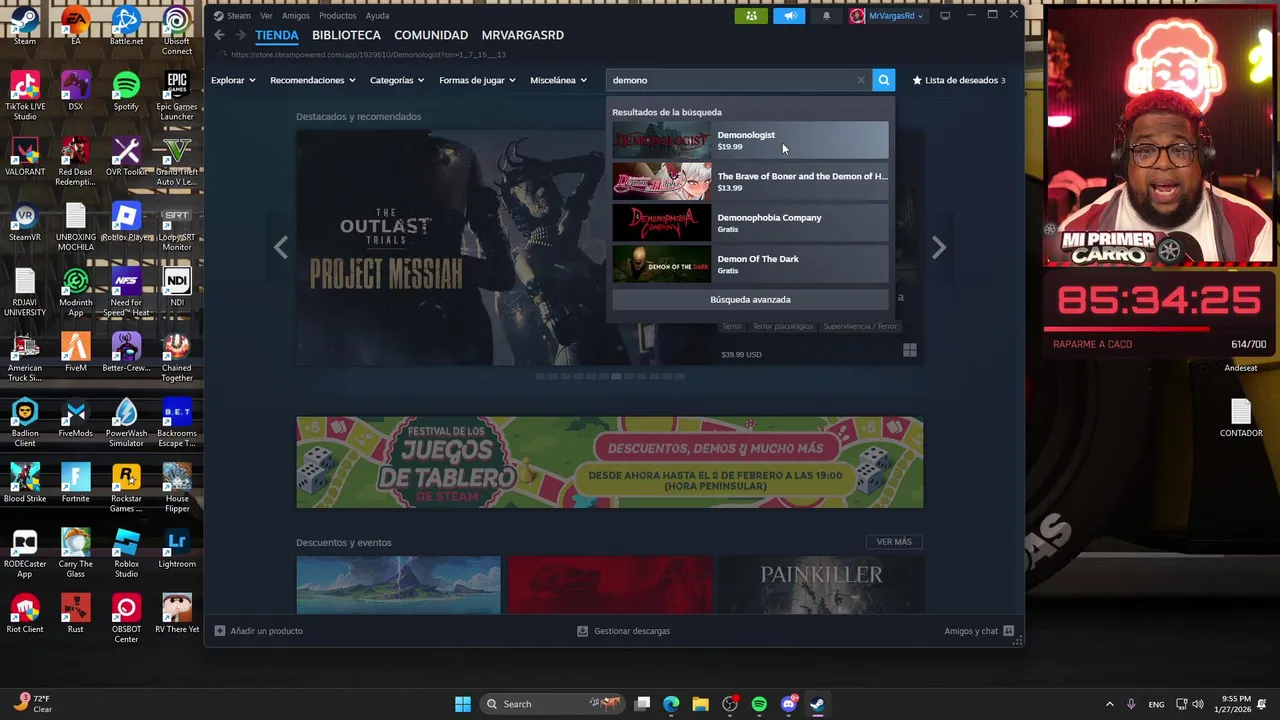Open the Rust desktop shortcut

coord(76,614)
